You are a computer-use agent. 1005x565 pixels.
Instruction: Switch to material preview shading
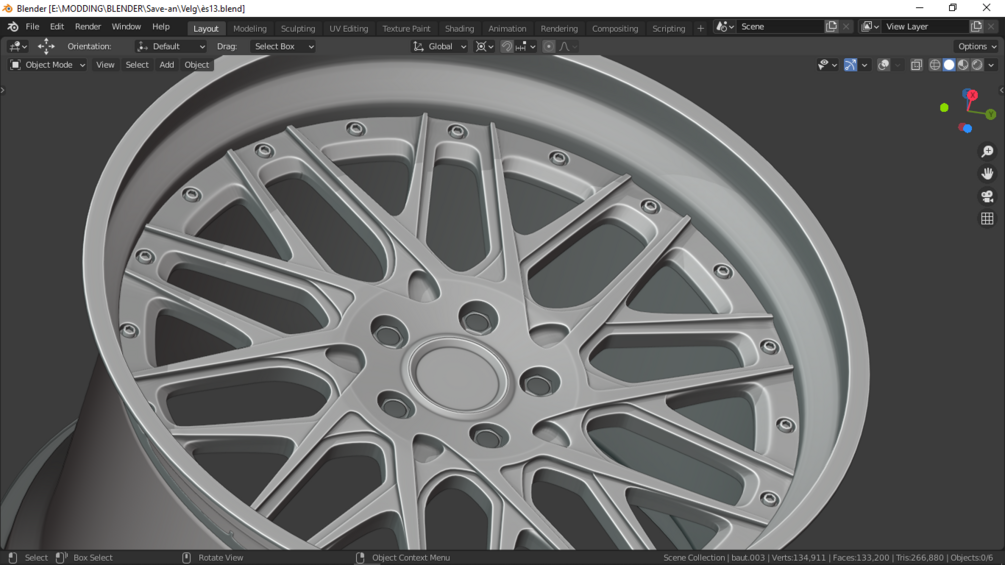[963, 65]
